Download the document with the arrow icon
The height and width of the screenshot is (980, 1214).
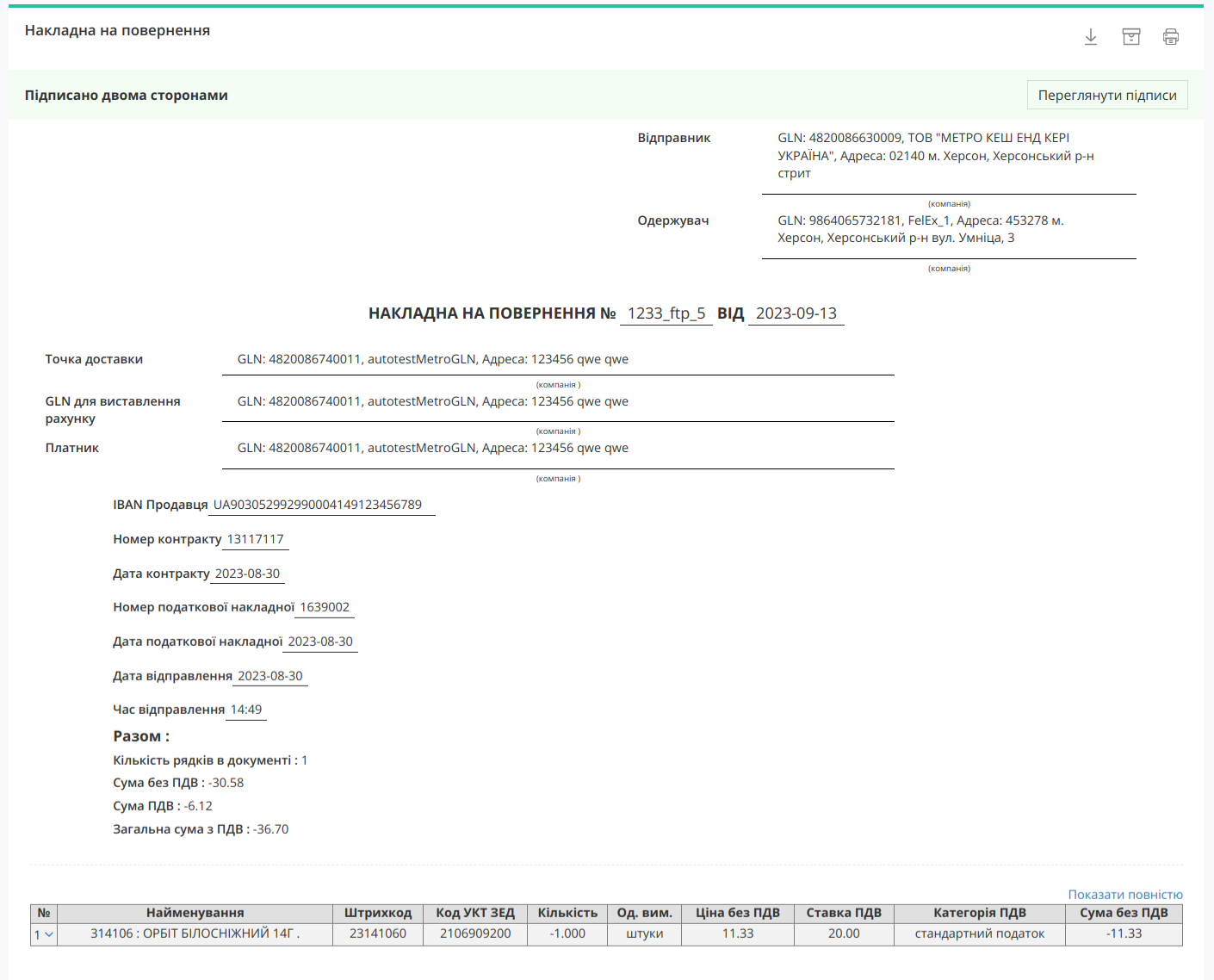[x=1091, y=36]
